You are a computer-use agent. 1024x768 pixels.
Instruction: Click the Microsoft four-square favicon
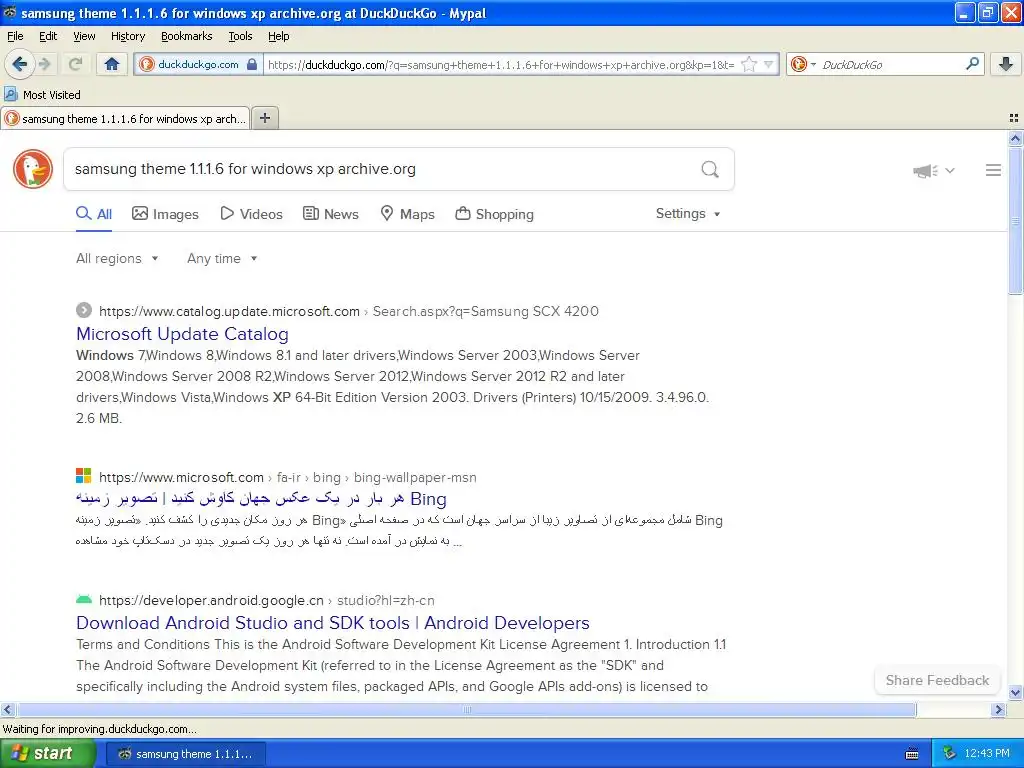click(84, 475)
